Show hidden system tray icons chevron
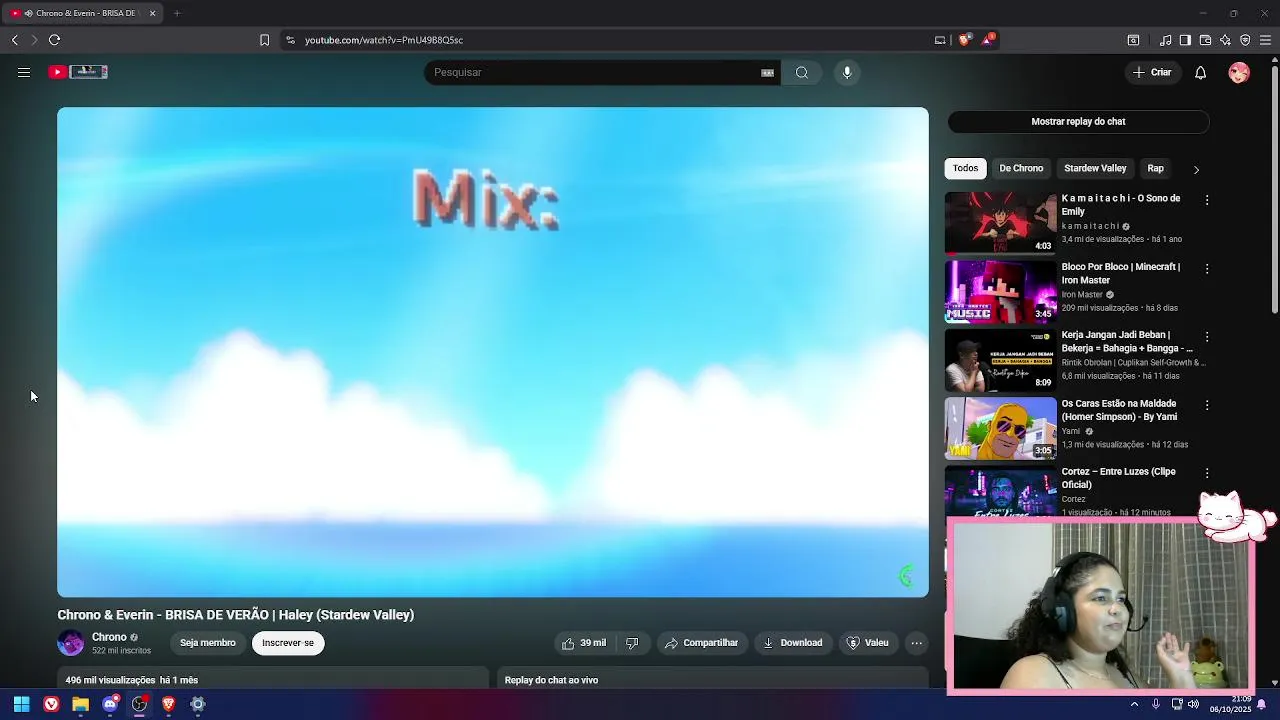This screenshot has height=720, width=1280. point(1134,704)
